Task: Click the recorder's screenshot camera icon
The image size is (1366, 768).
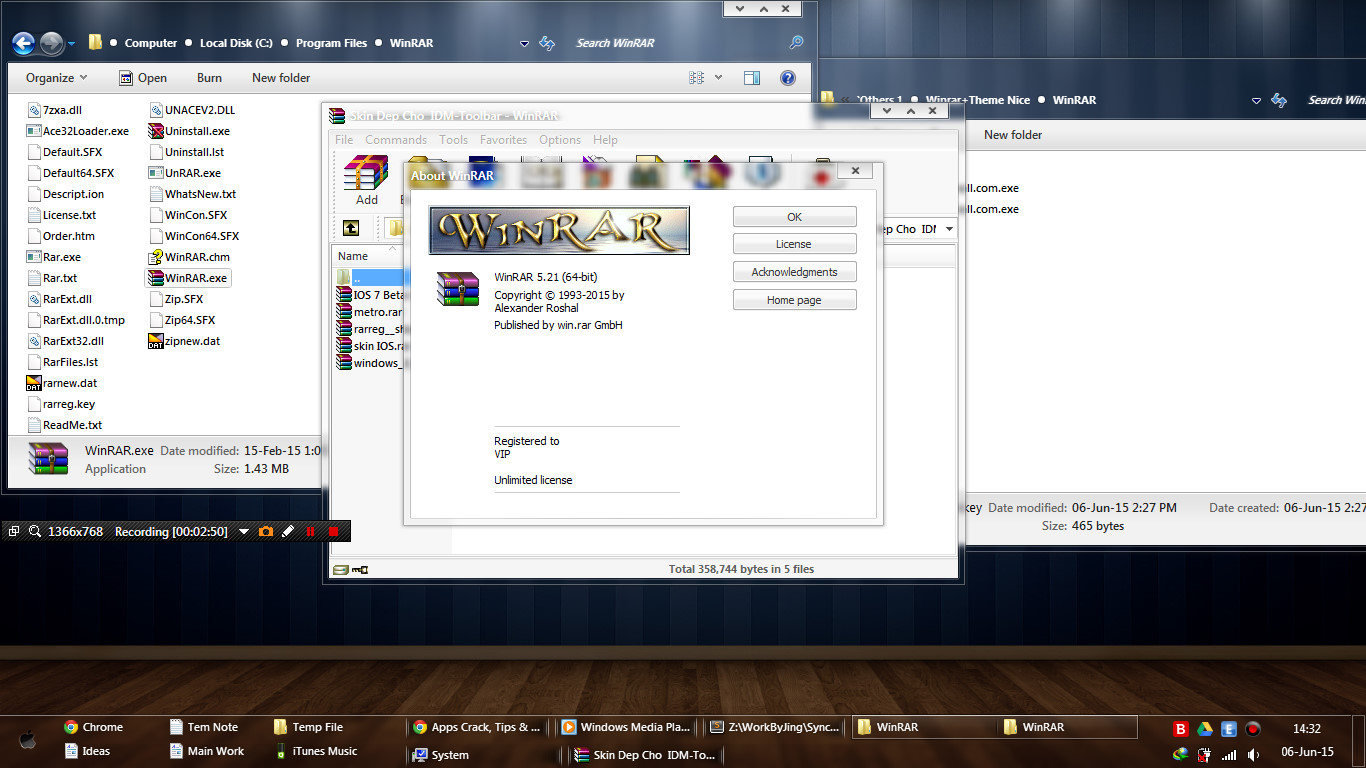Action: (265, 531)
